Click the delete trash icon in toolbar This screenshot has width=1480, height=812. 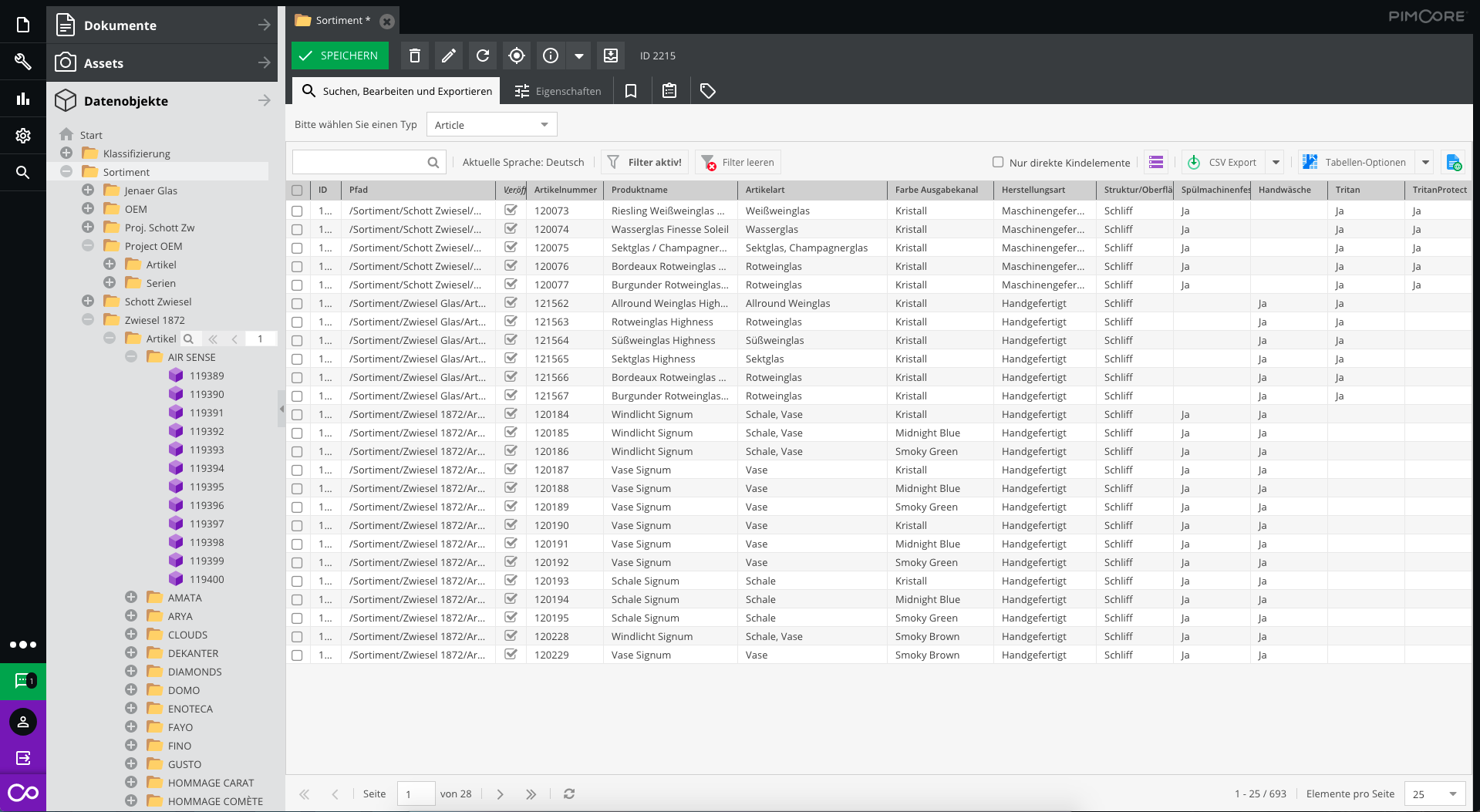point(415,56)
